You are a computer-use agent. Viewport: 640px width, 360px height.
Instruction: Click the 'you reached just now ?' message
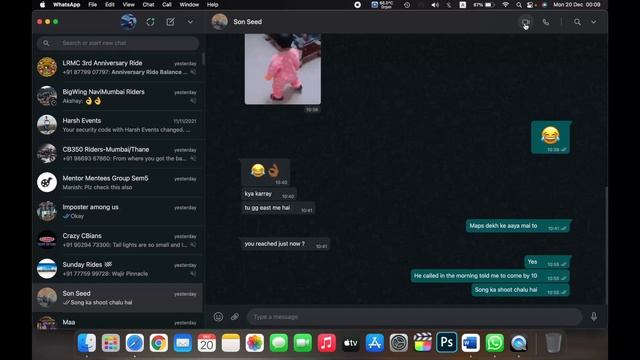pos(285,244)
